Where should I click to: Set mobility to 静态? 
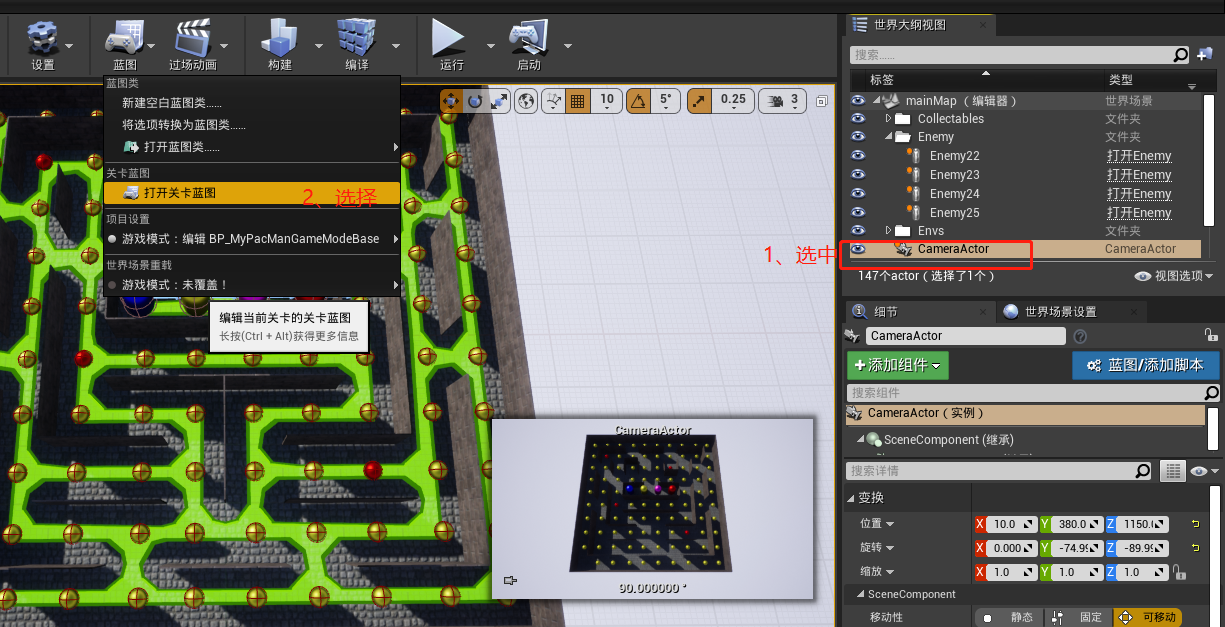(x=1008, y=618)
